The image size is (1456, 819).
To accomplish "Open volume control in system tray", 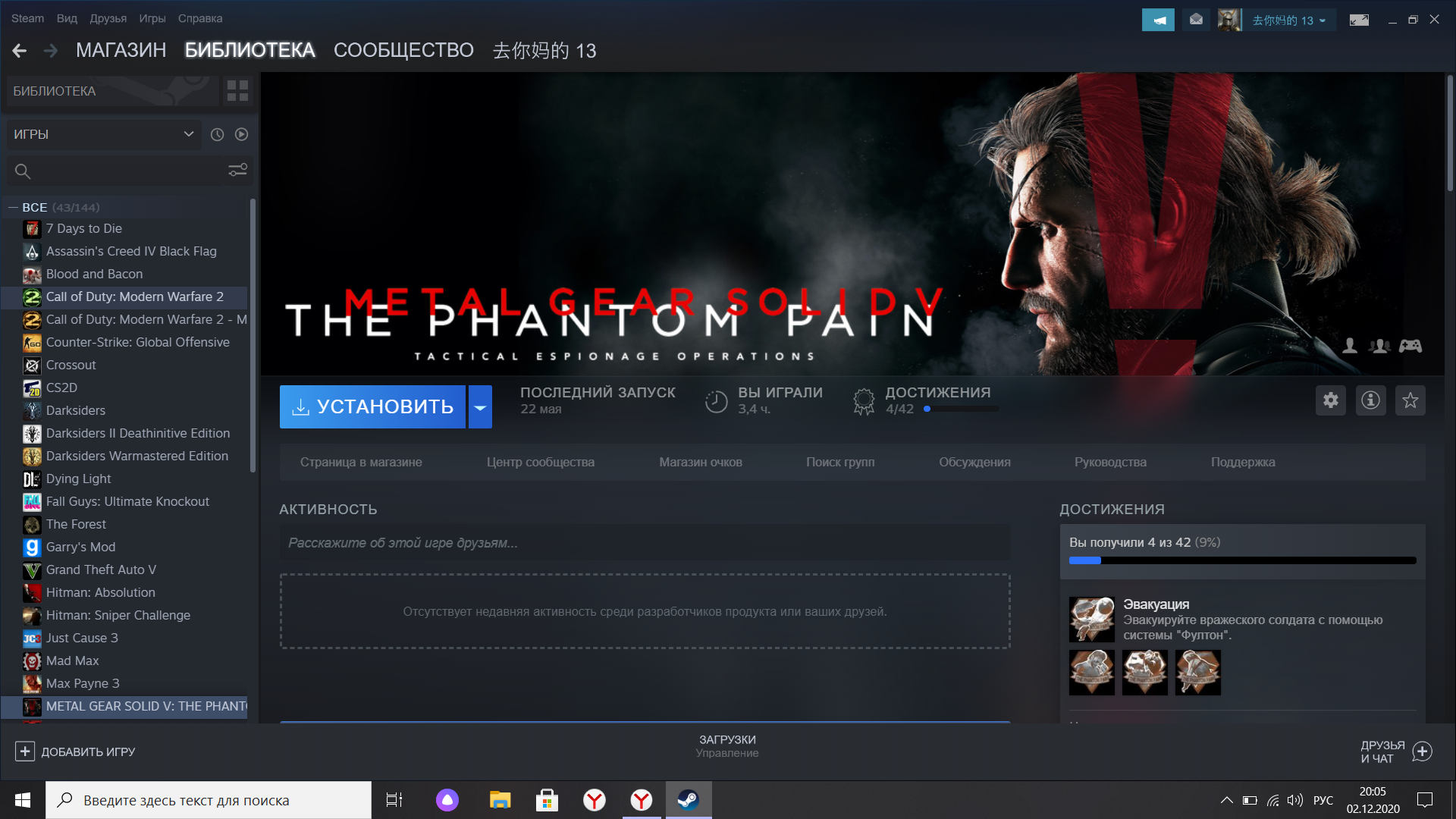I will [x=1295, y=800].
